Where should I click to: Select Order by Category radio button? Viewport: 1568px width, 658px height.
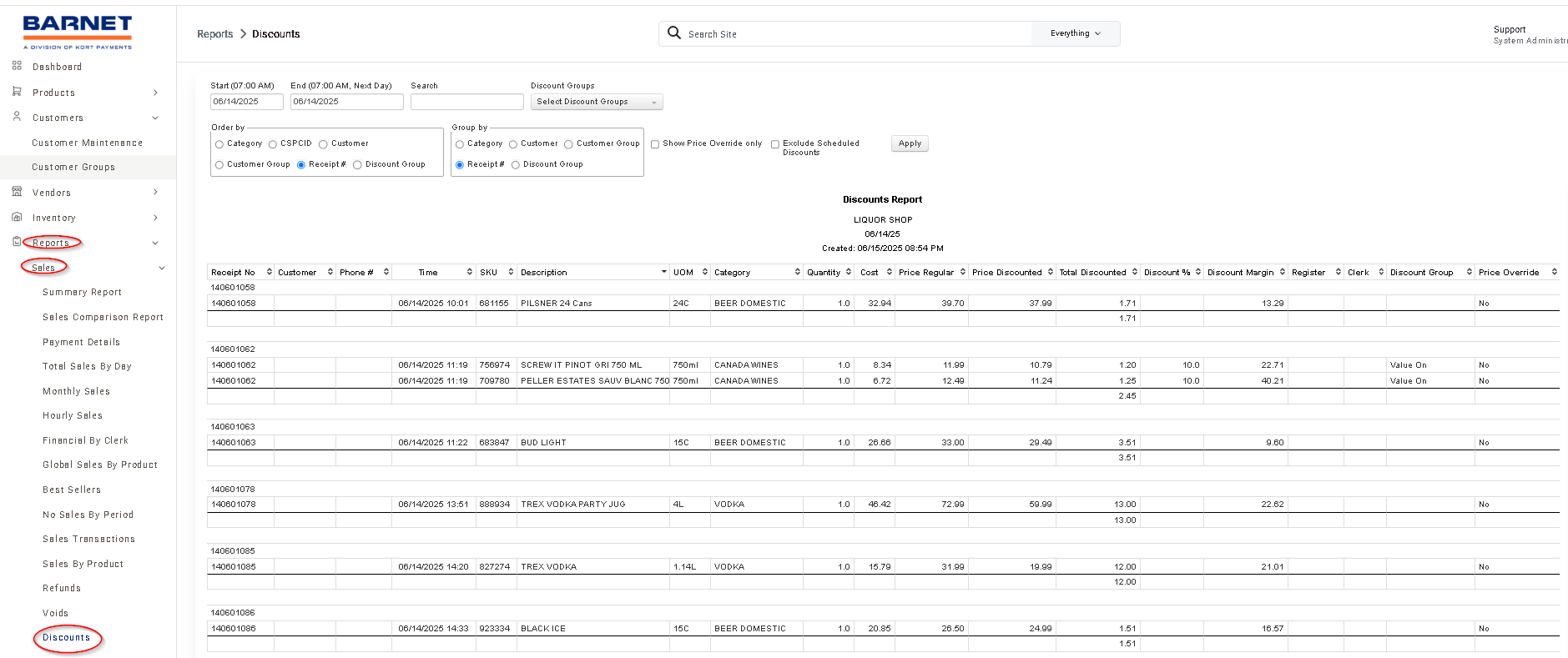(219, 144)
